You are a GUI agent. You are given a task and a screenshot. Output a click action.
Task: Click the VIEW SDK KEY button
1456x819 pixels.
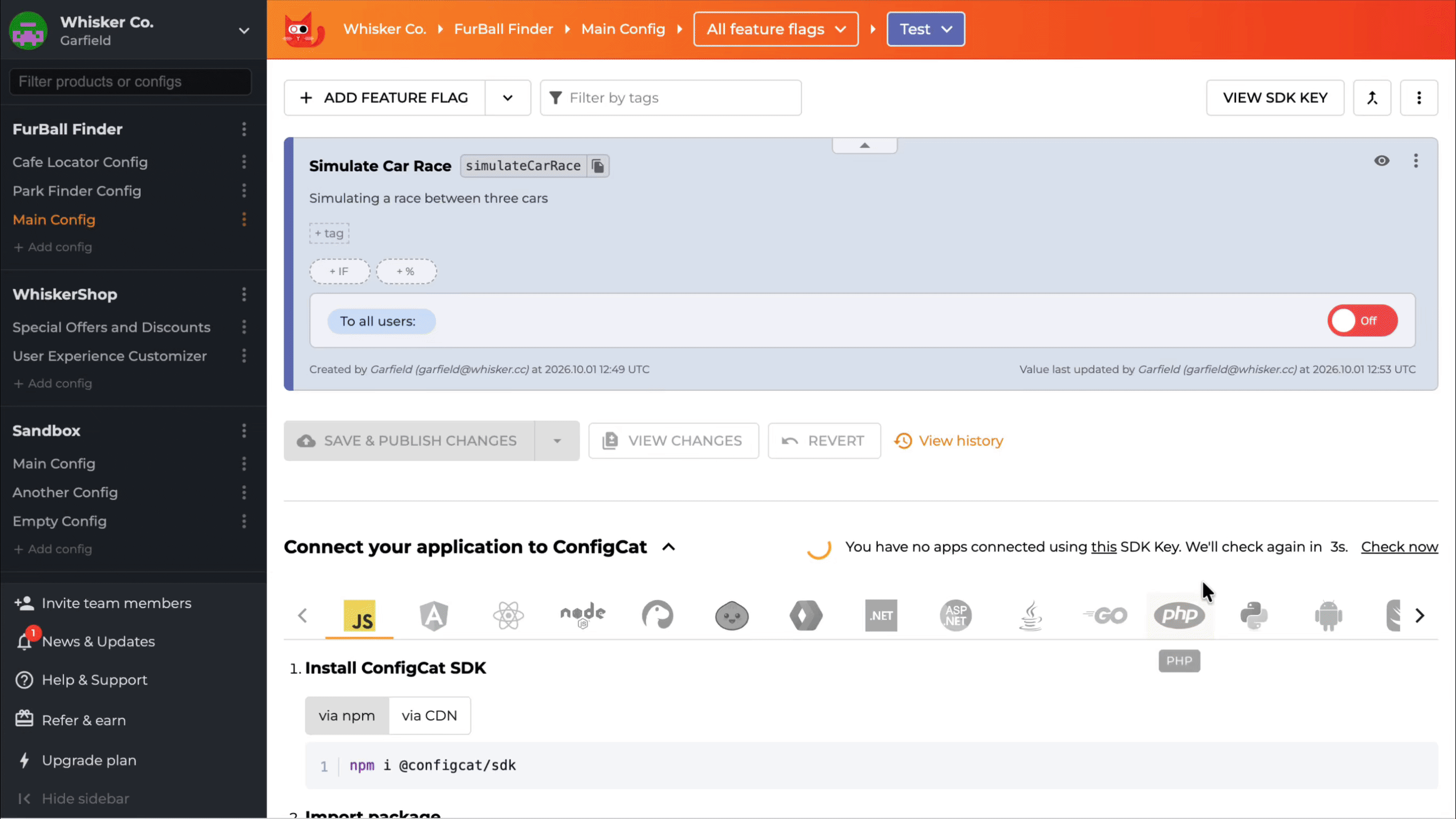click(x=1275, y=98)
